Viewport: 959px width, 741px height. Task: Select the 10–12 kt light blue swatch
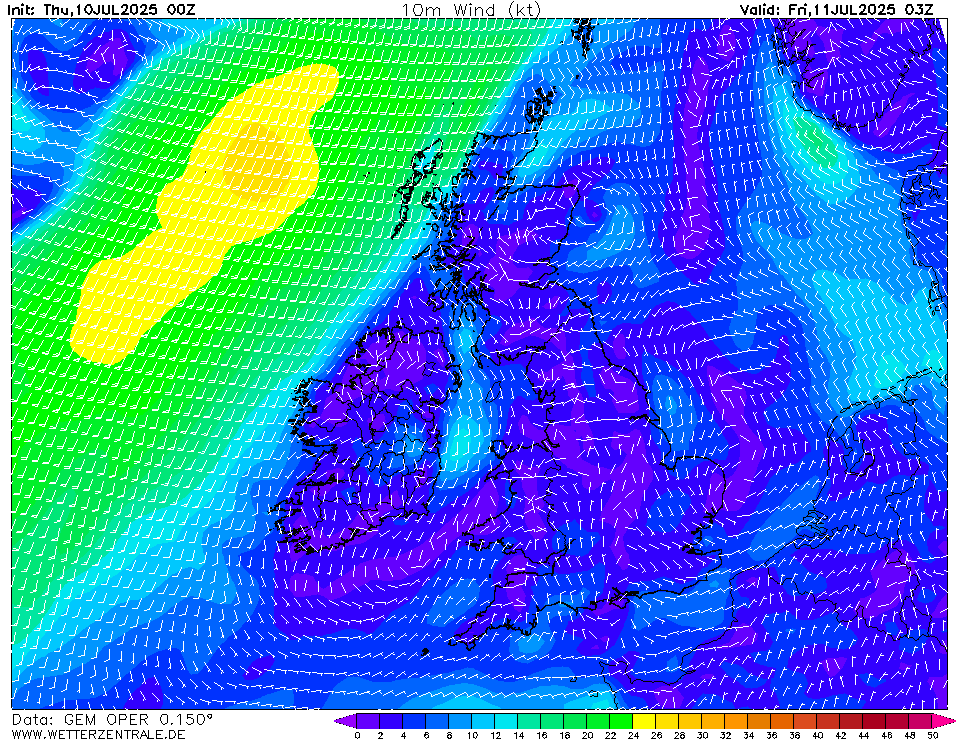click(x=483, y=721)
